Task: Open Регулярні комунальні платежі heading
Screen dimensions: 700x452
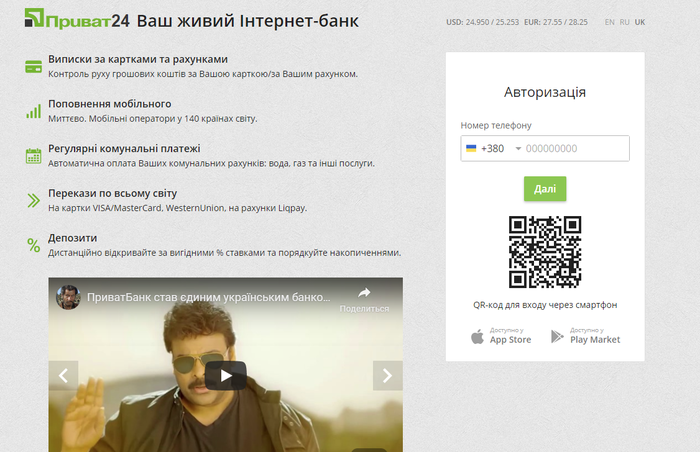Action: click(x=124, y=149)
